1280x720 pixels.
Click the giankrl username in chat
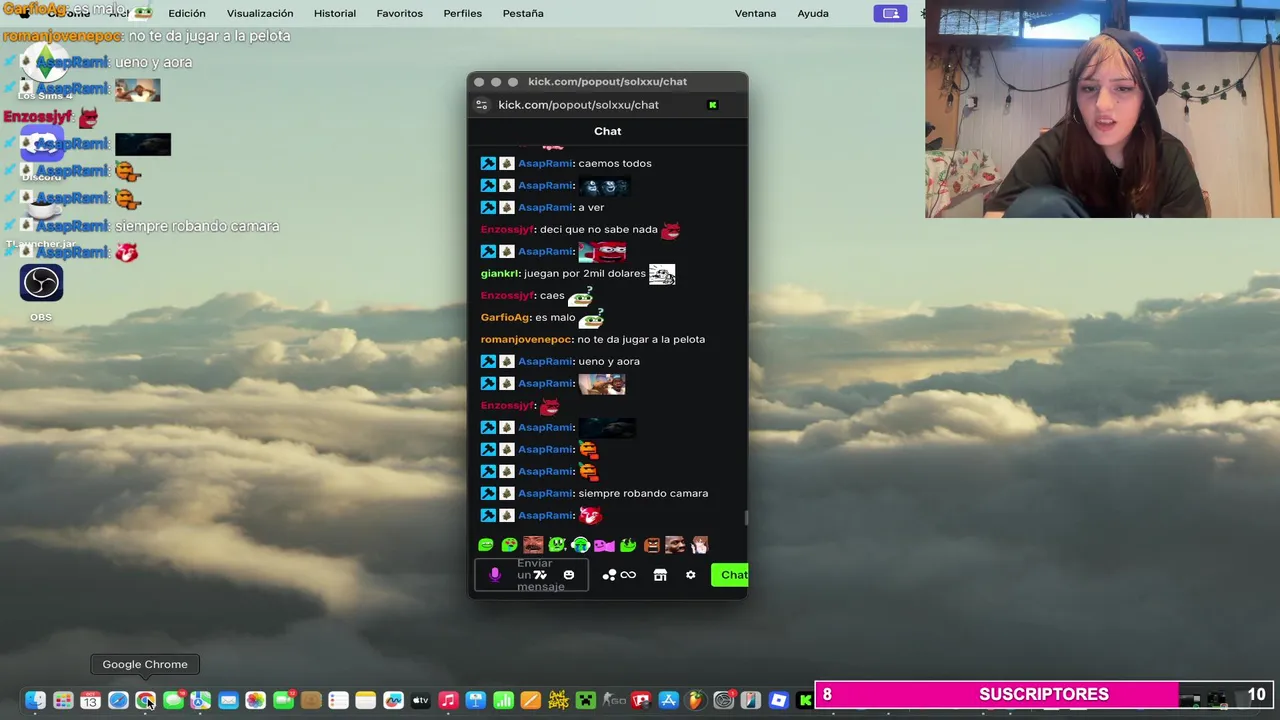tap(499, 273)
